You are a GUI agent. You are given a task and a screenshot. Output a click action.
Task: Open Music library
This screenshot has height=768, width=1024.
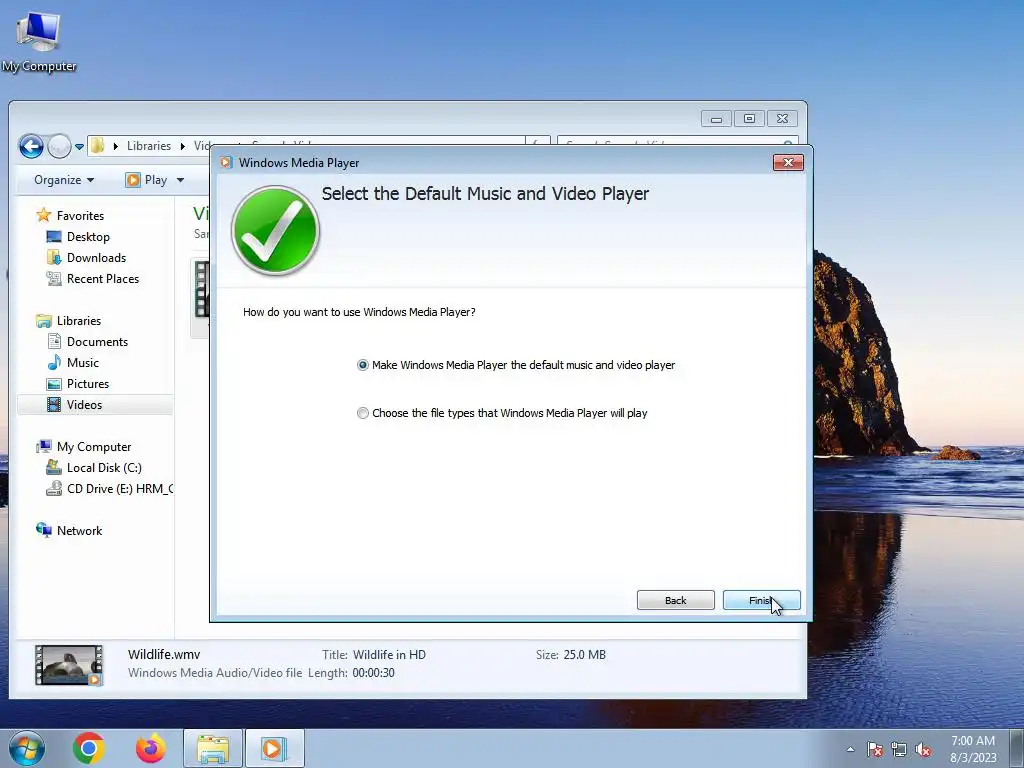[x=82, y=362]
